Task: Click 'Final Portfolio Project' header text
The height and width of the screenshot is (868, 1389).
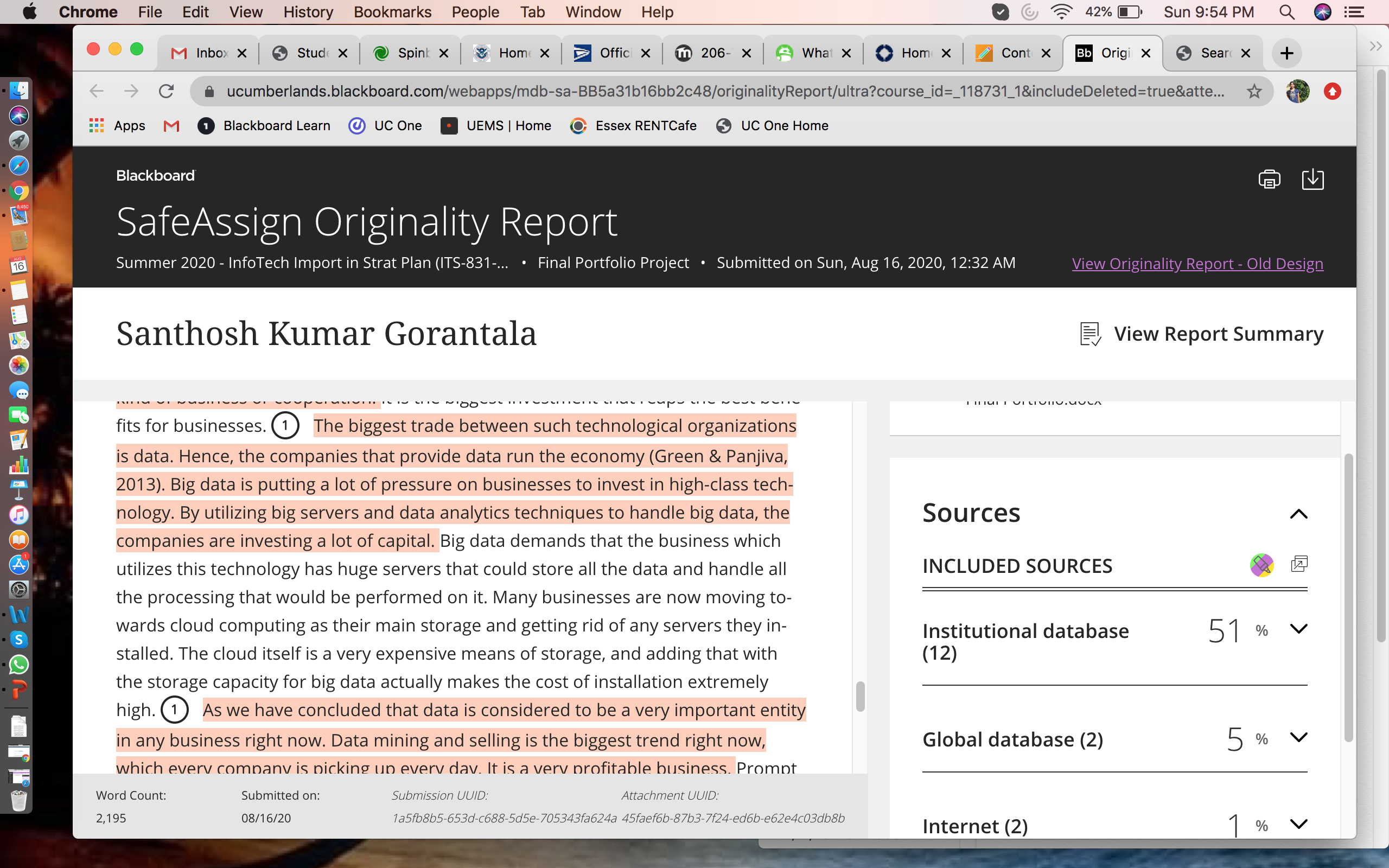Action: coord(613,263)
